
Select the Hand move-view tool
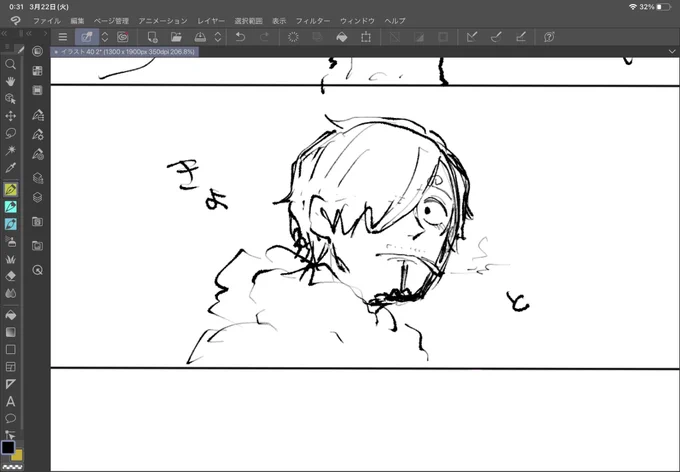(10, 81)
